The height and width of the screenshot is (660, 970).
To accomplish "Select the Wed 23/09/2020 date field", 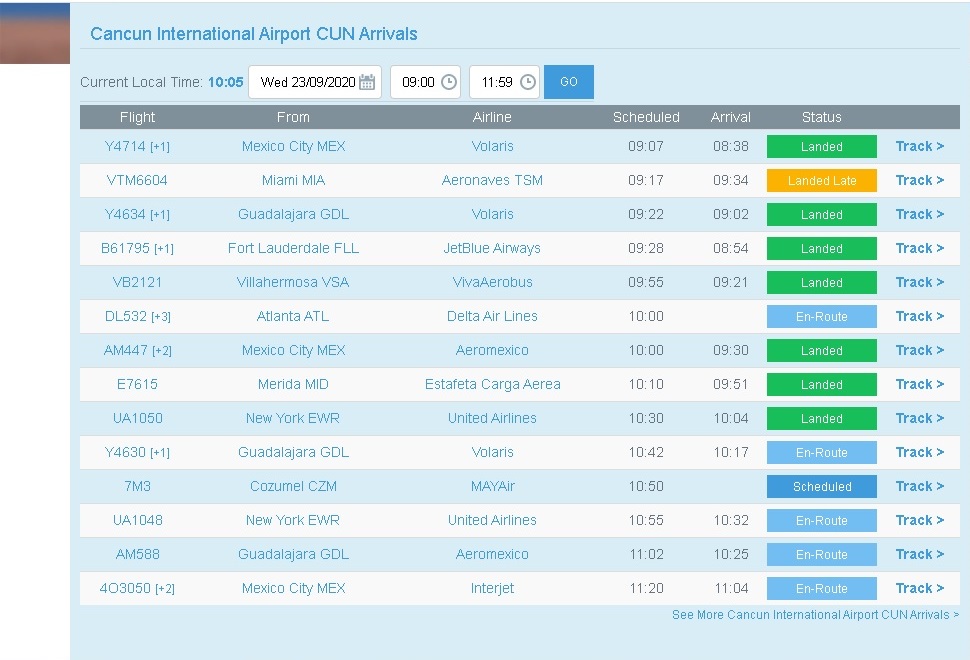I will click(315, 82).
